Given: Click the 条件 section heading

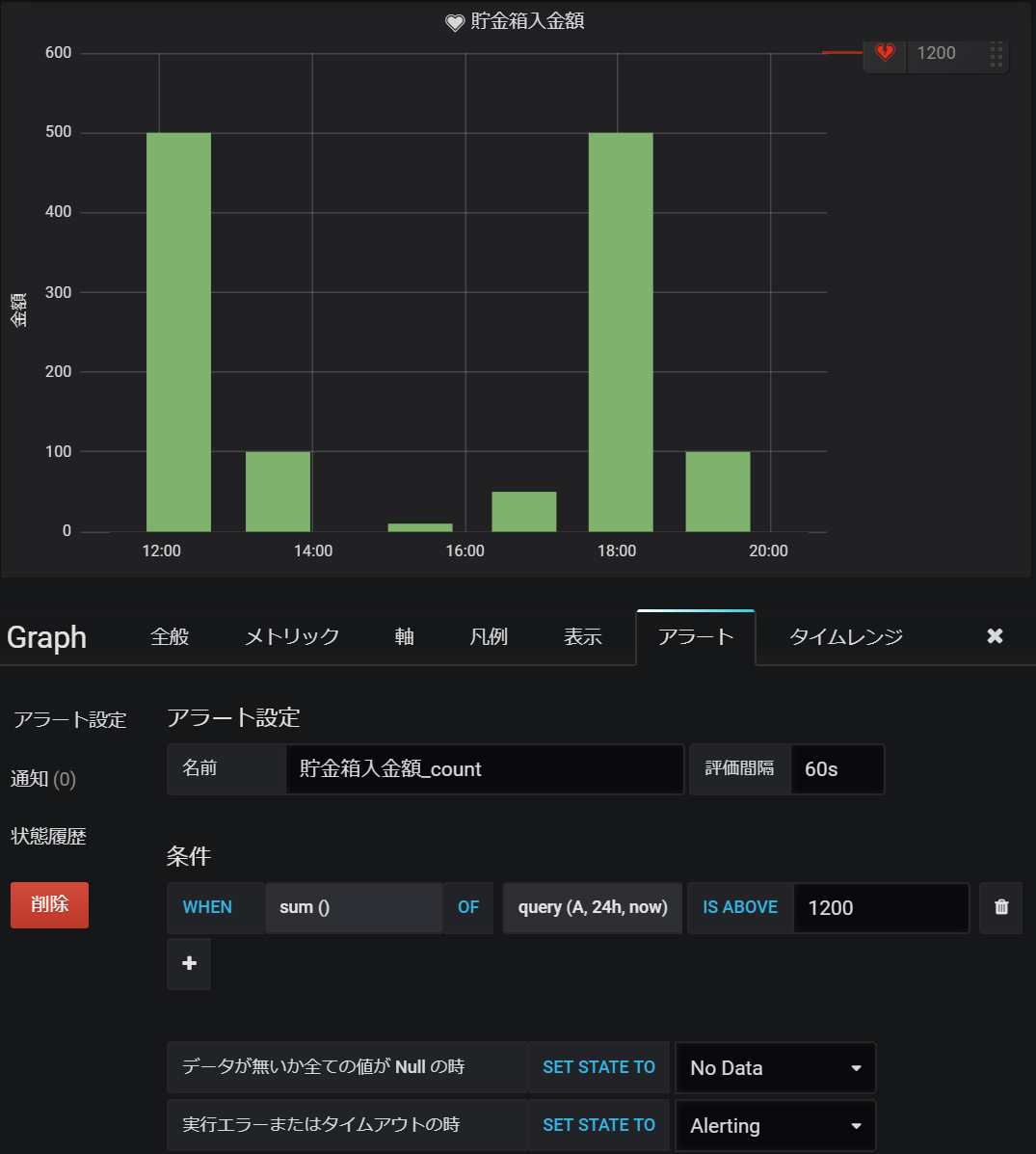Looking at the screenshot, I should [x=189, y=855].
